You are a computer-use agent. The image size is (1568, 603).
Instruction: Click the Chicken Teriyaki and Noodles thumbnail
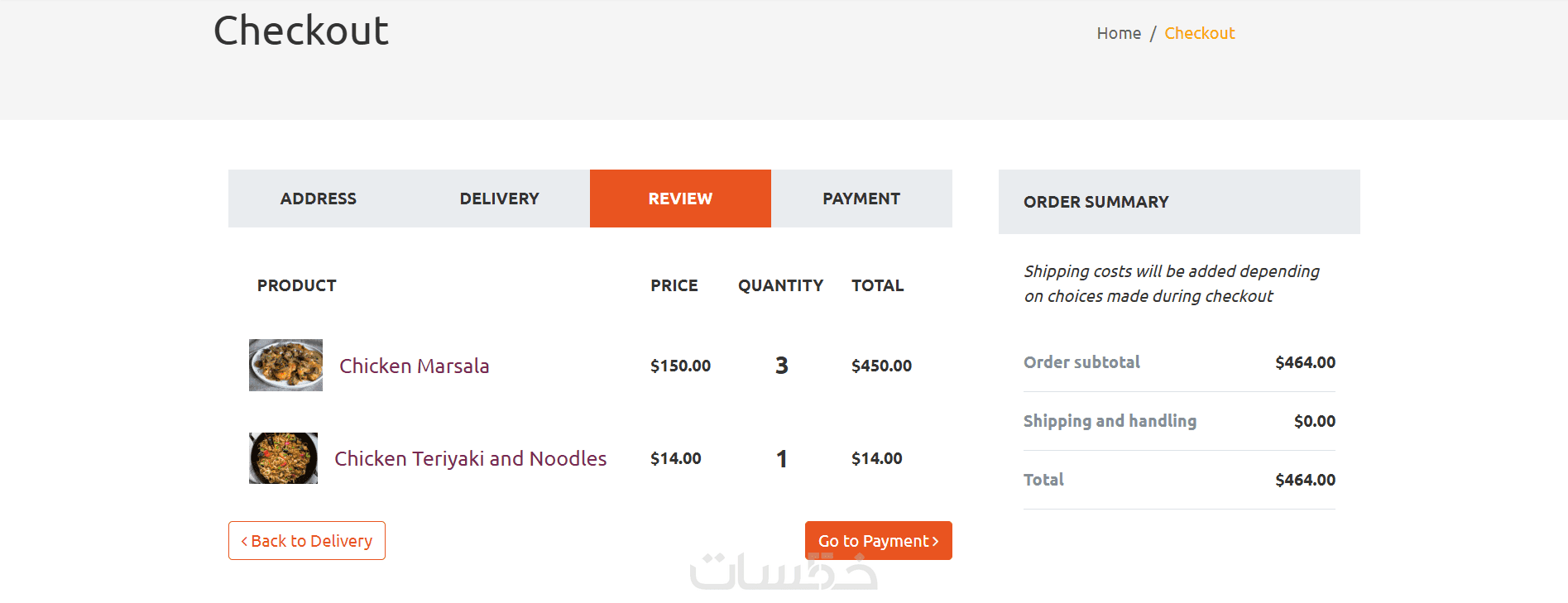click(x=283, y=458)
